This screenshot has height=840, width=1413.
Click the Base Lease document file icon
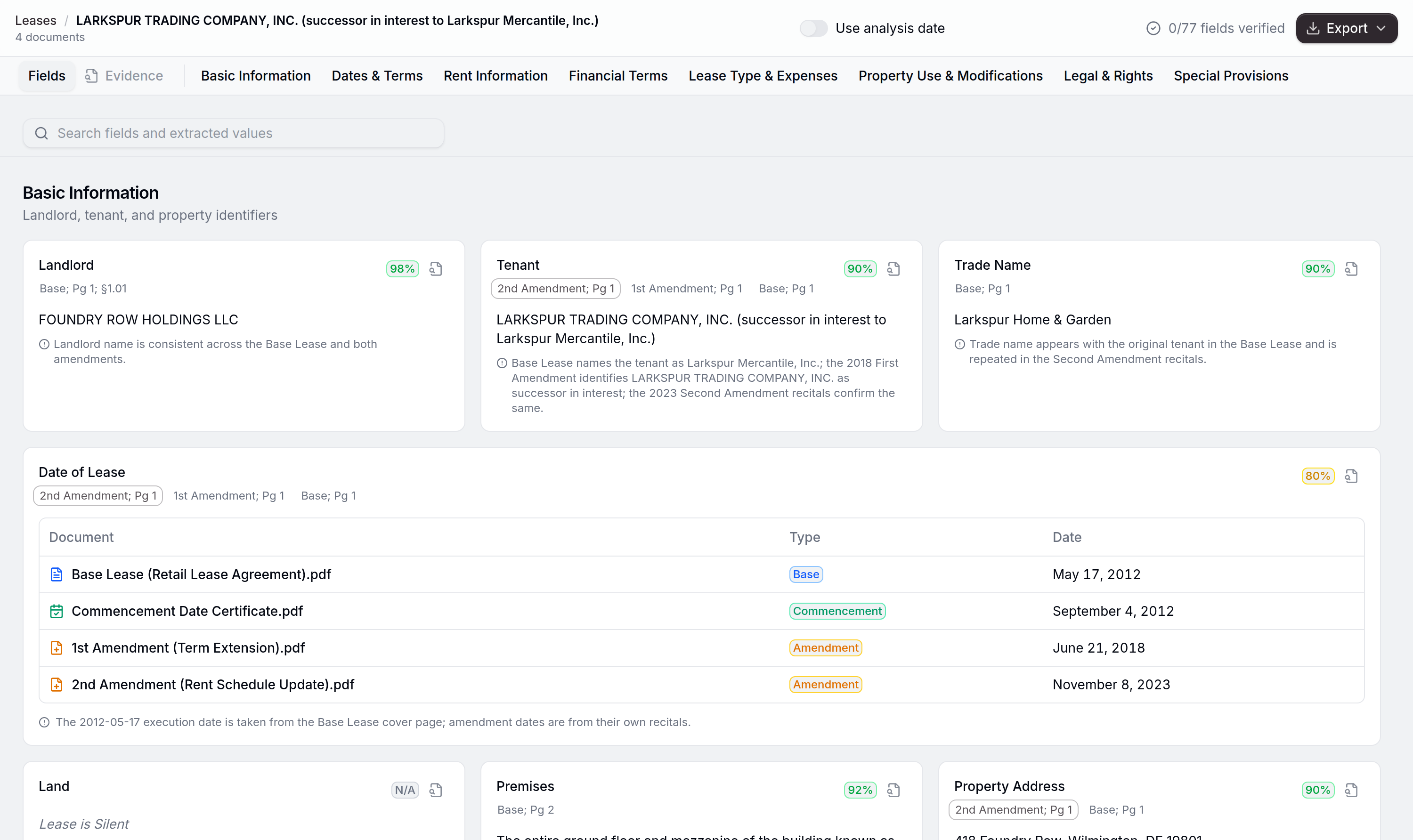(x=57, y=574)
